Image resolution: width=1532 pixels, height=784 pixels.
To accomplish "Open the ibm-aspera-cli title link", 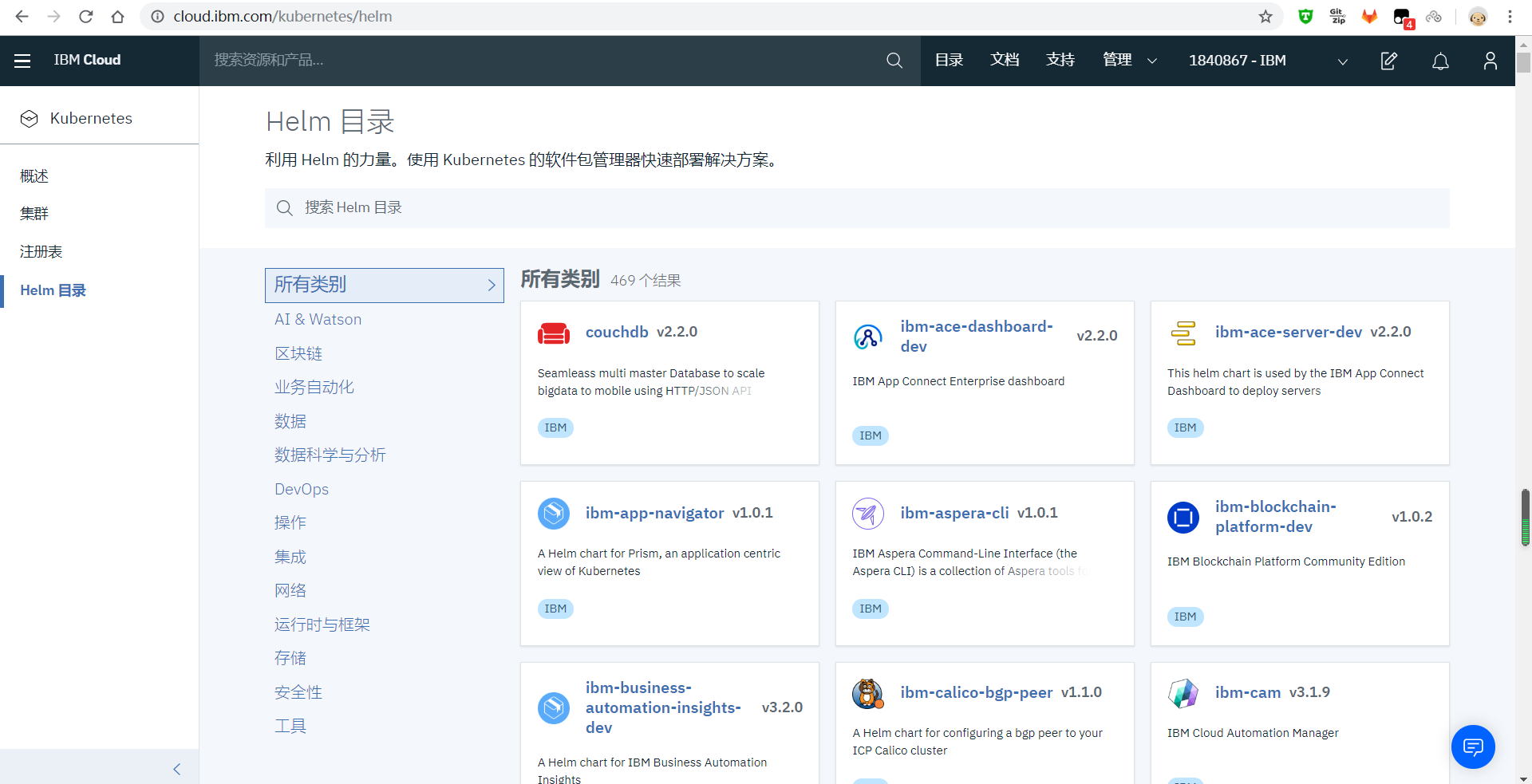I will click(954, 513).
